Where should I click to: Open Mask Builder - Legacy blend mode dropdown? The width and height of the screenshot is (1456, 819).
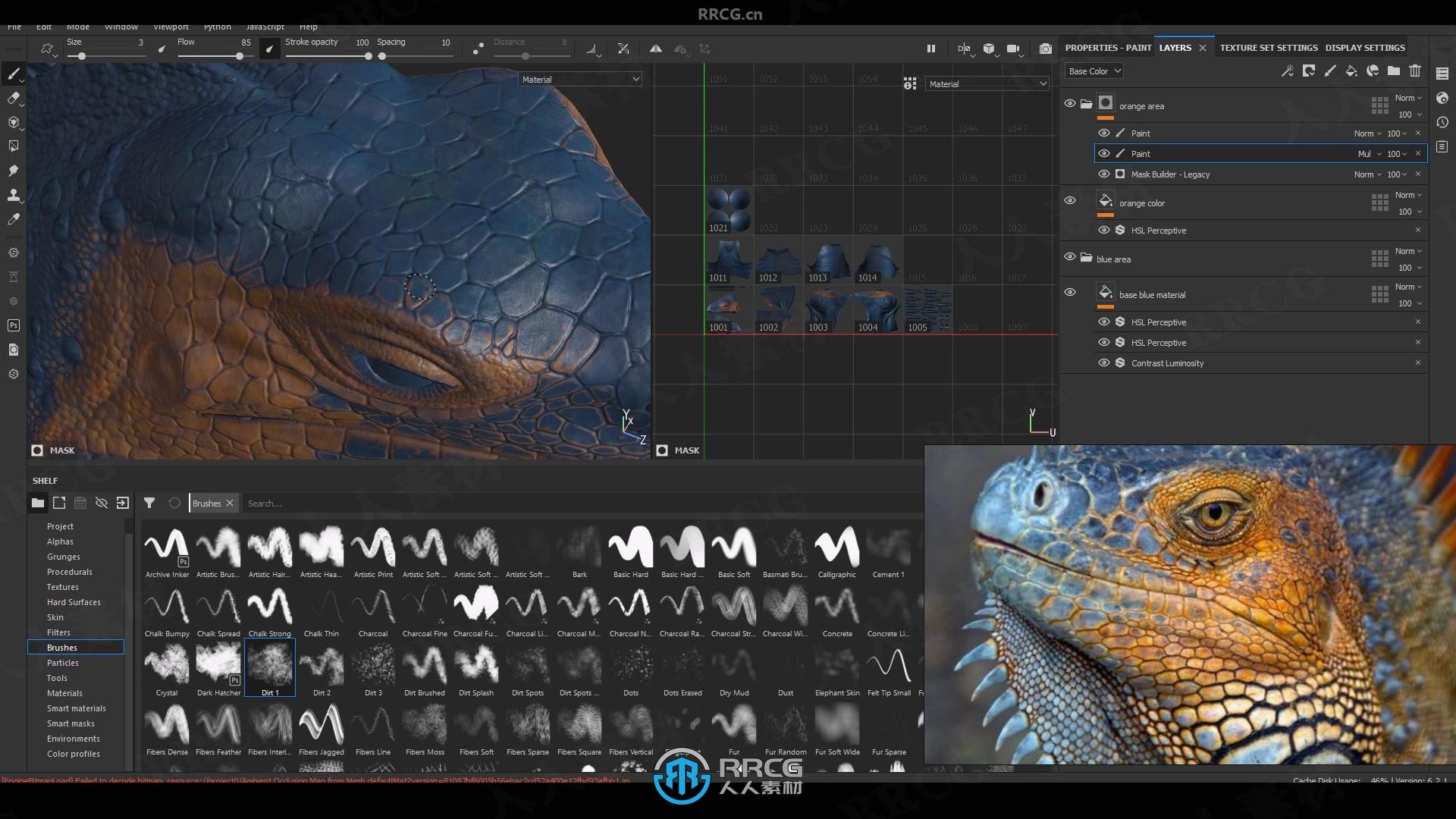(1368, 174)
